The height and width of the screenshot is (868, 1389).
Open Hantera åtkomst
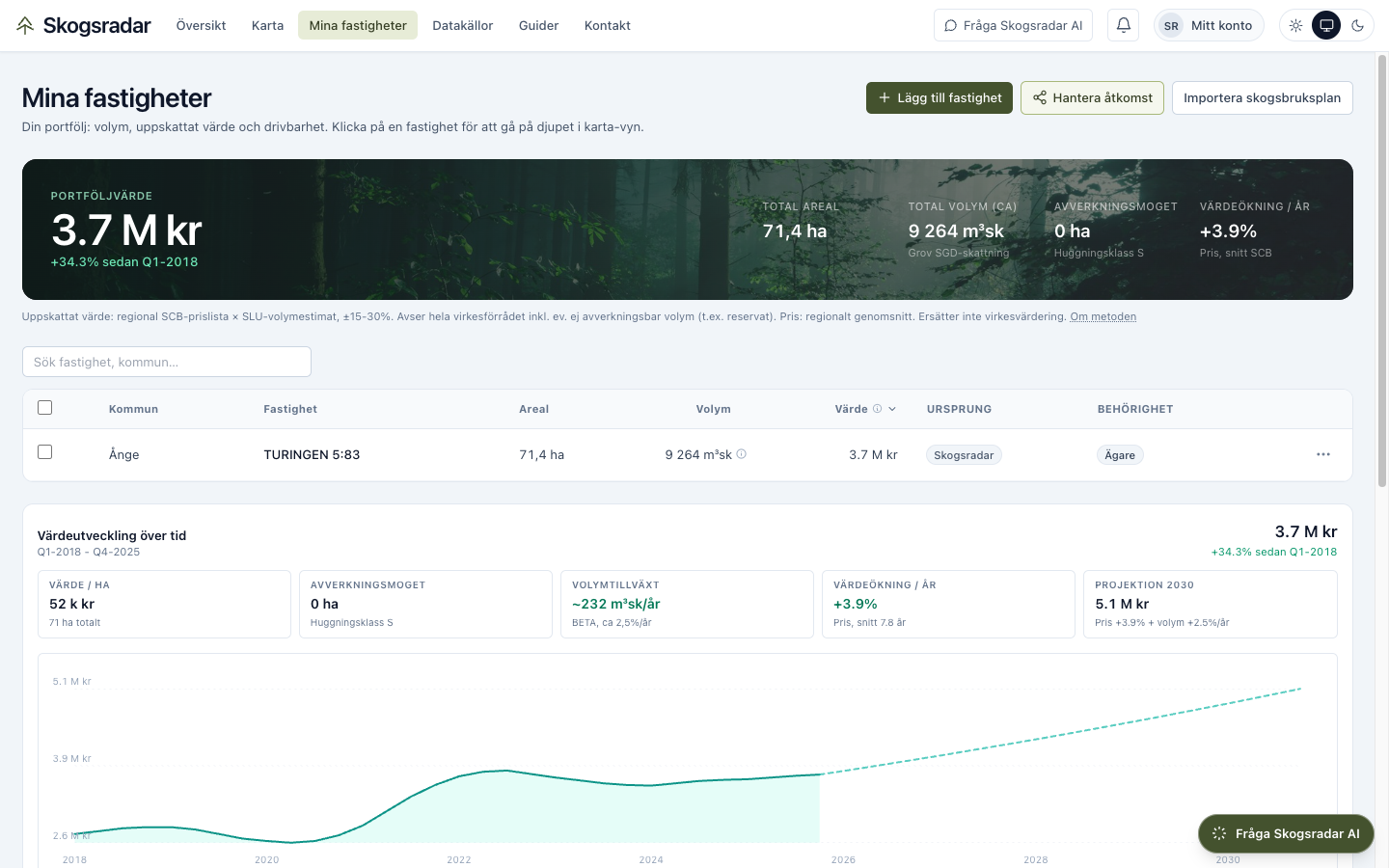(1093, 97)
